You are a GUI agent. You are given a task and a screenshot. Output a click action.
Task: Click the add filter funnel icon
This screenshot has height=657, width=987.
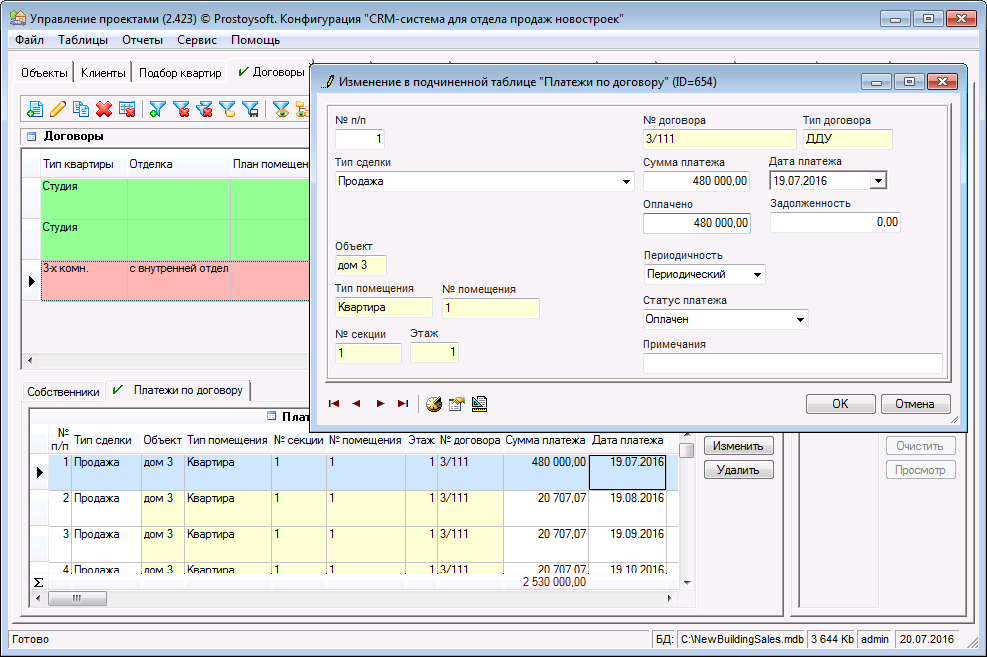(157, 110)
